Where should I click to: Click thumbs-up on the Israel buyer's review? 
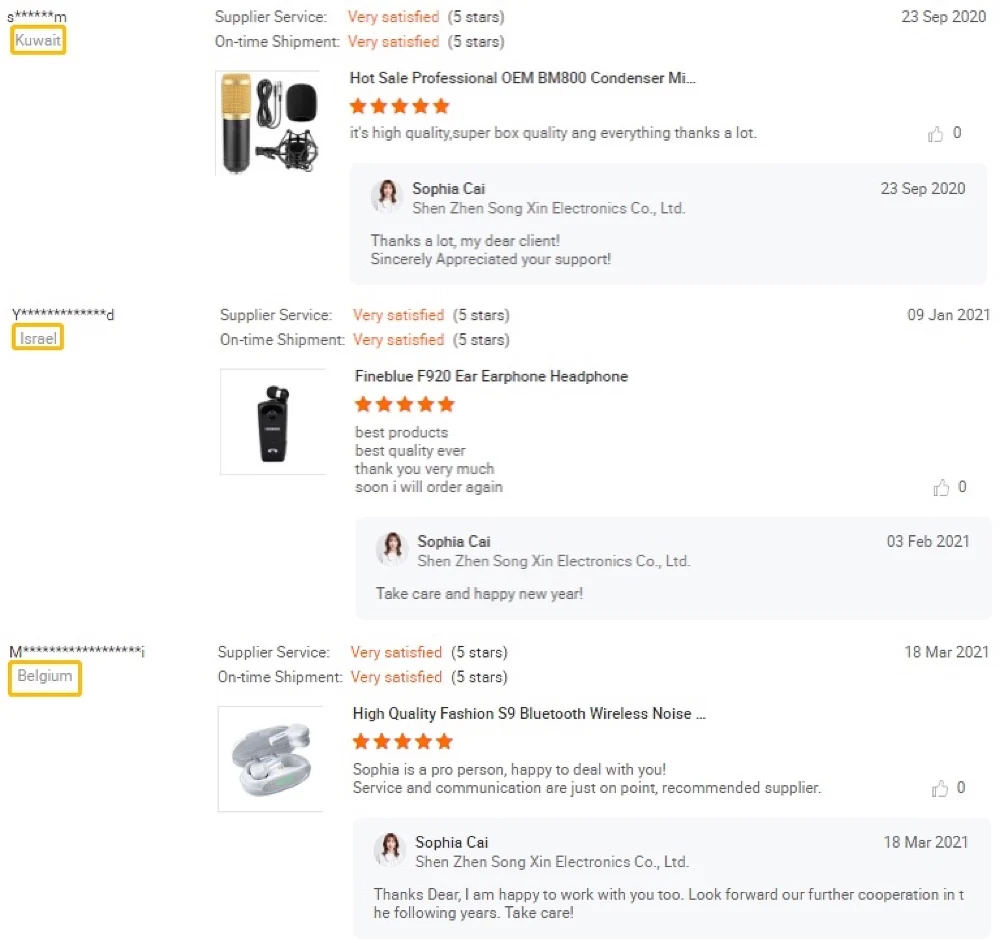941,488
